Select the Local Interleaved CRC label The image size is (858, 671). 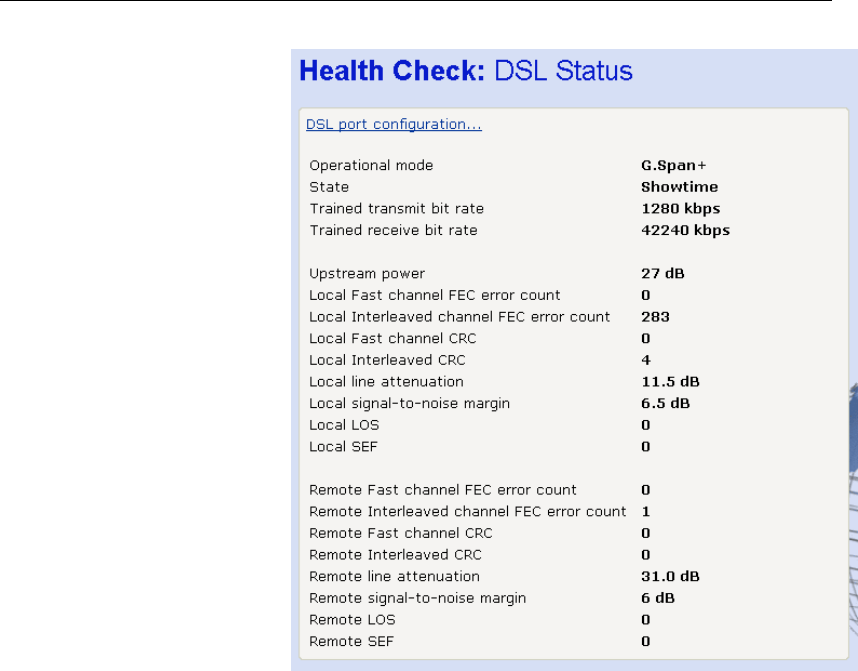click(x=387, y=360)
